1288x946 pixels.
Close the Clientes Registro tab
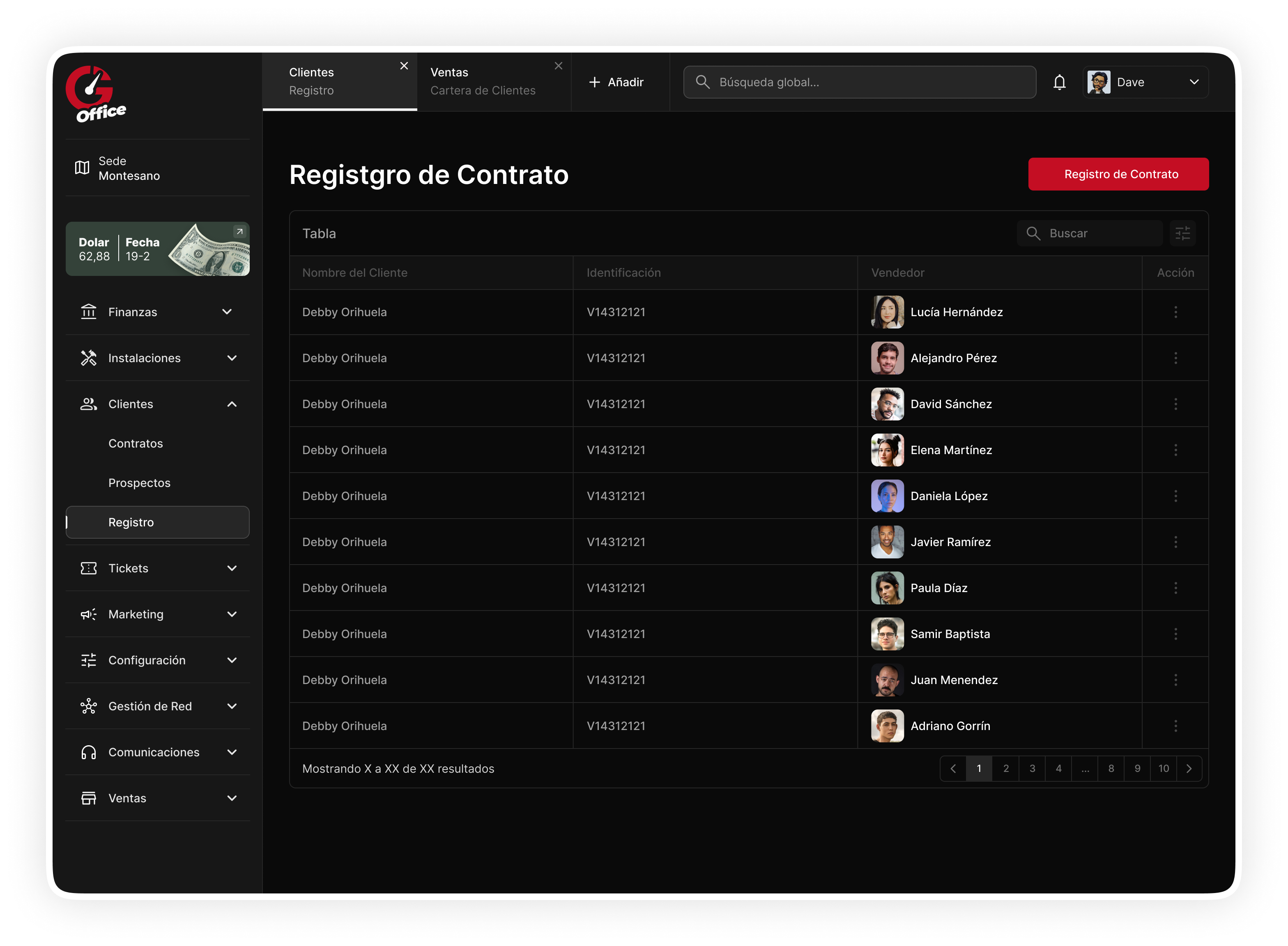tap(404, 66)
